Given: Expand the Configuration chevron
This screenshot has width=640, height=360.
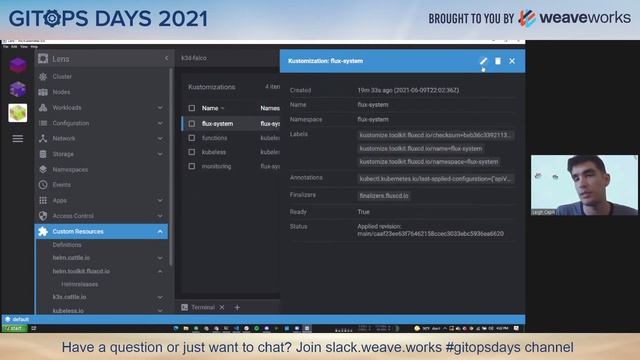Looking at the screenshot, I should coord(160,123).
